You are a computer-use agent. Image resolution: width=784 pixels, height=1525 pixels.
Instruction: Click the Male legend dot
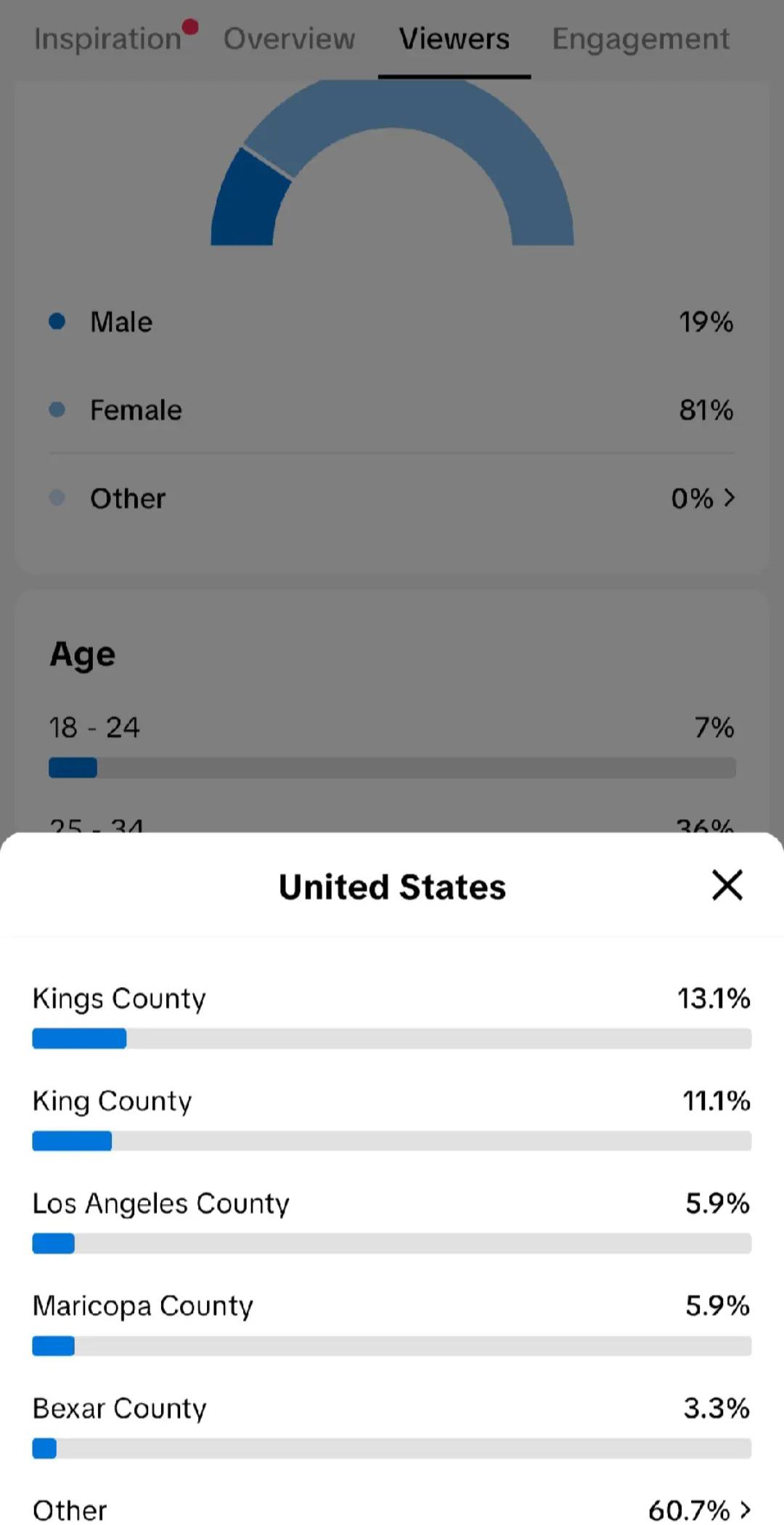point(57,321)
